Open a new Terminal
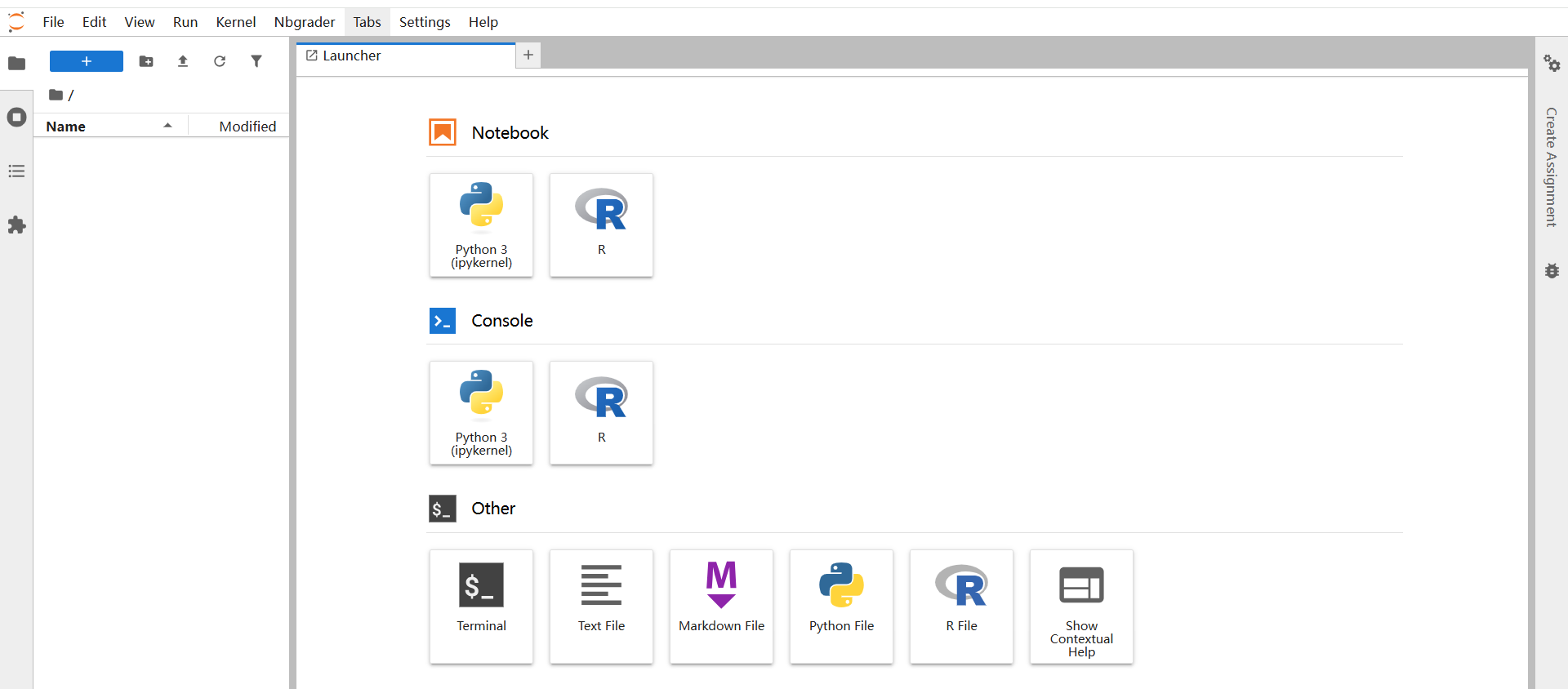 [x=481, y=606]
